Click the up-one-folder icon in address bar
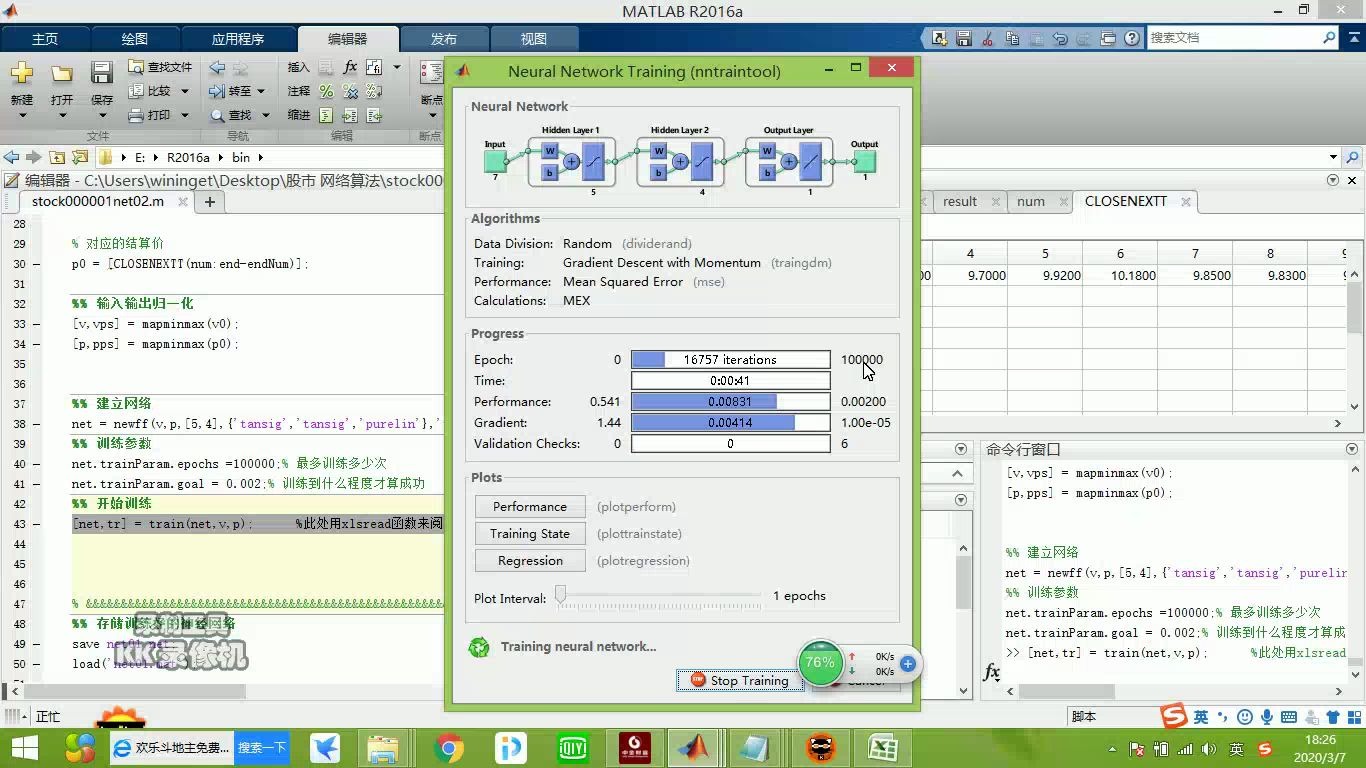This screenshot has height=768, width=1366. [57, 157]
